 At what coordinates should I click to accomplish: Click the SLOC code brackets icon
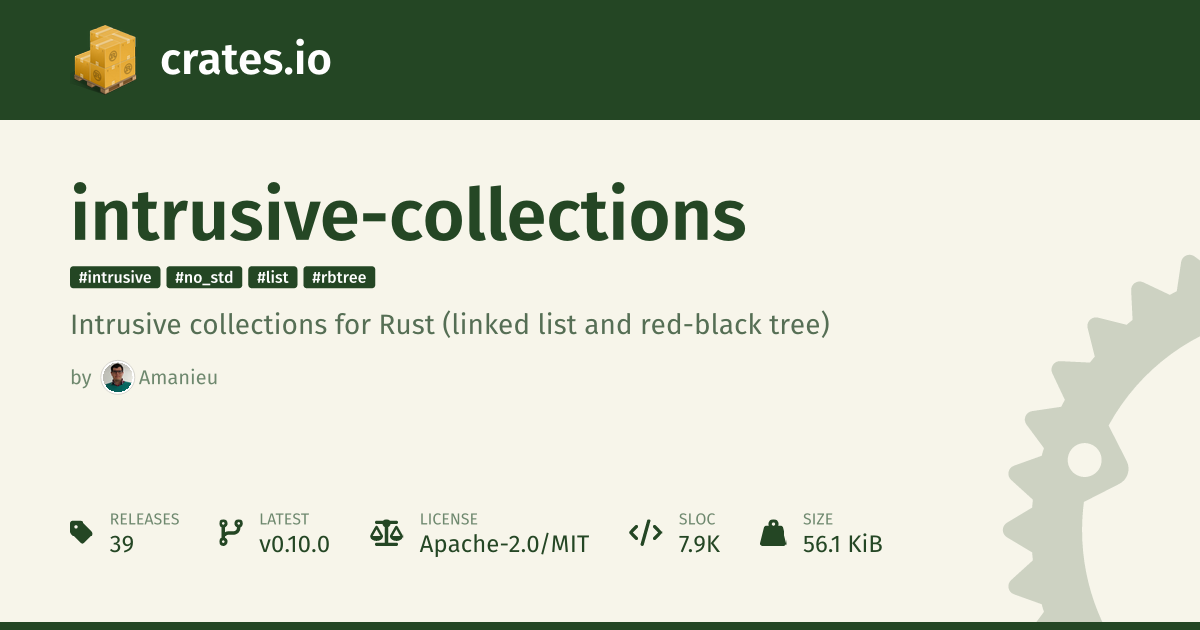645,533
